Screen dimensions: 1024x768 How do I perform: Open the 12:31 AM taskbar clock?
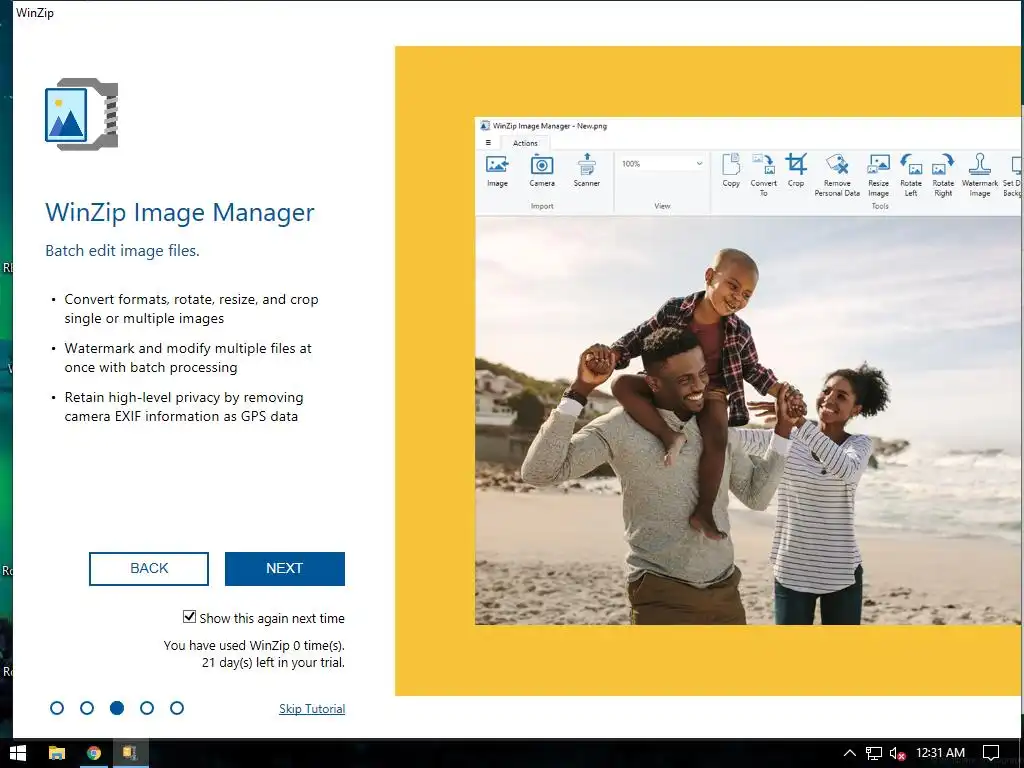point(940,753)
